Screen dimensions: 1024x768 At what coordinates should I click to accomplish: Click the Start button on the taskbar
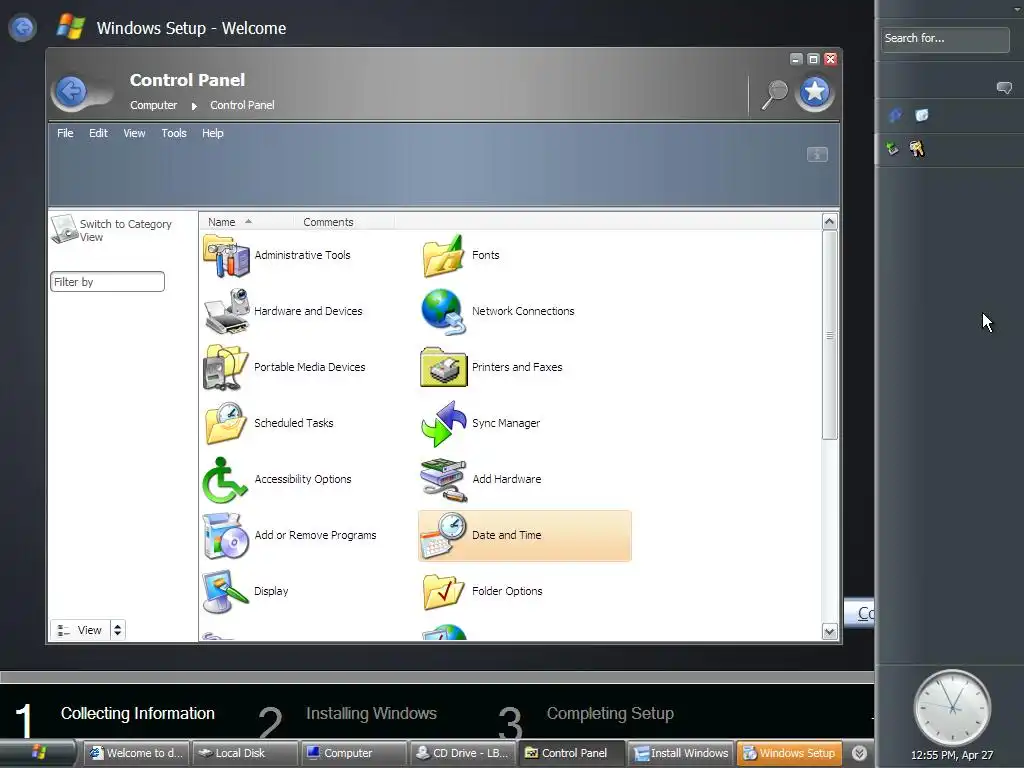coord(39,753)
